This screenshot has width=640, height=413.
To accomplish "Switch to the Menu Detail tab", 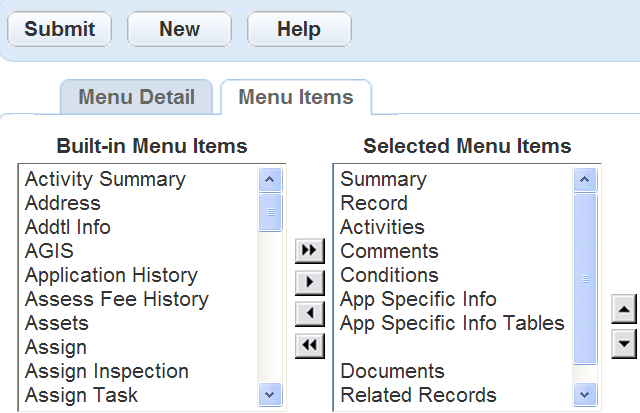I will (x=136, y=98).
